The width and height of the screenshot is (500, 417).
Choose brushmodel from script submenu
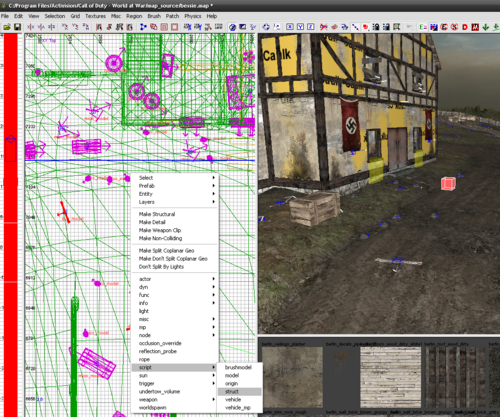239,367
